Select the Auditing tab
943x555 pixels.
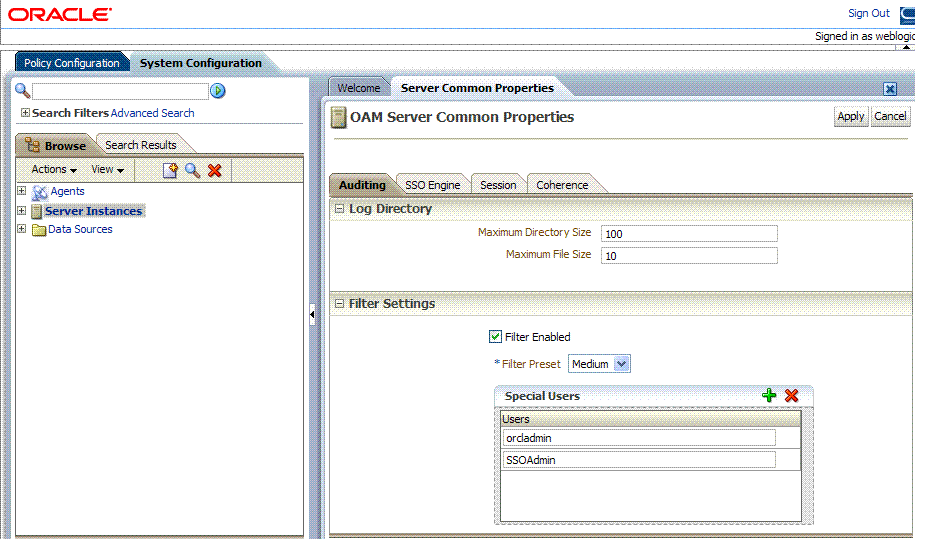click(x=362, y=185)
